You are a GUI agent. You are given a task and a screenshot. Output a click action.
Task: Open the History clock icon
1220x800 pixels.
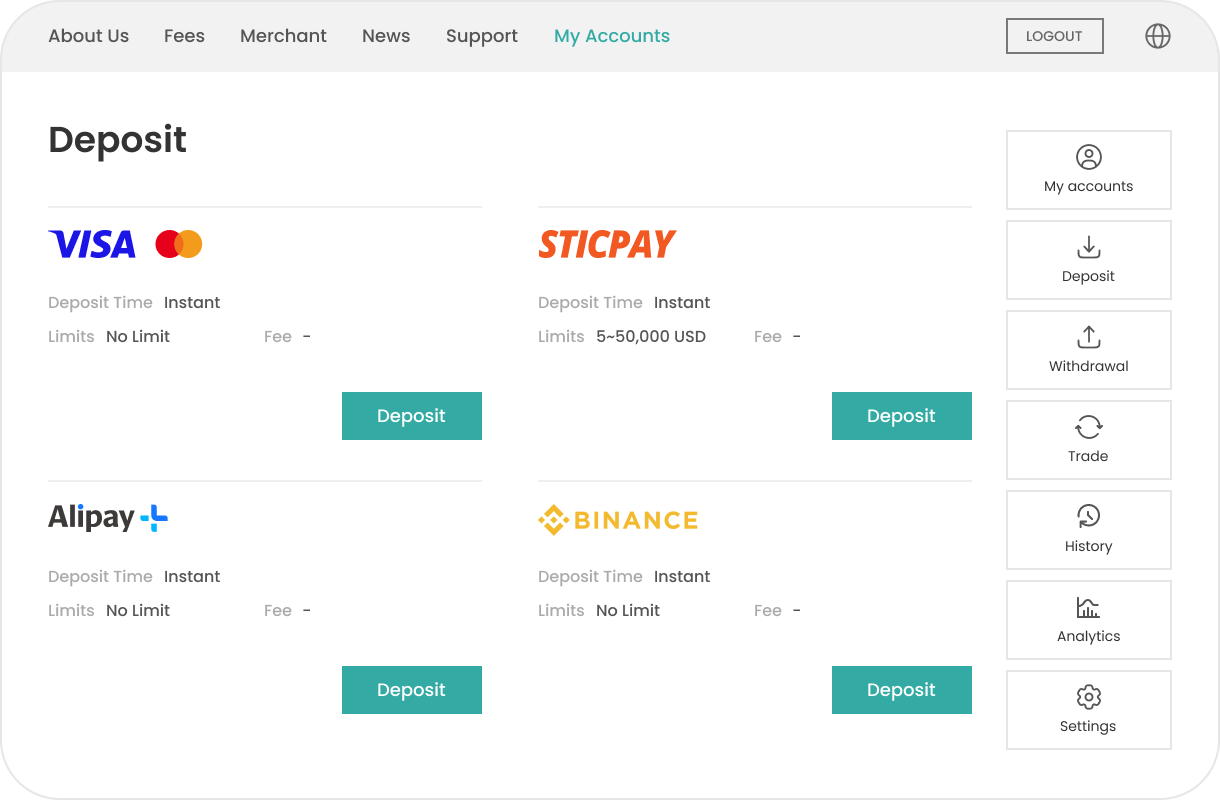click(1088, 516)
